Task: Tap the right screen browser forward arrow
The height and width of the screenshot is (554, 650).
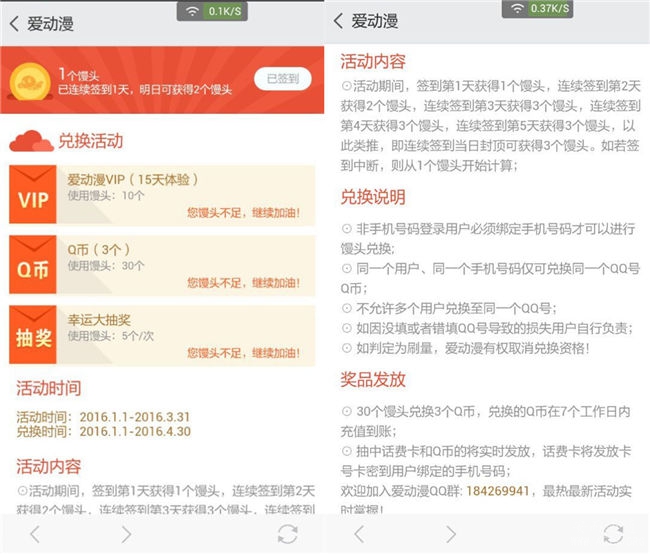Action: (451, 535)
